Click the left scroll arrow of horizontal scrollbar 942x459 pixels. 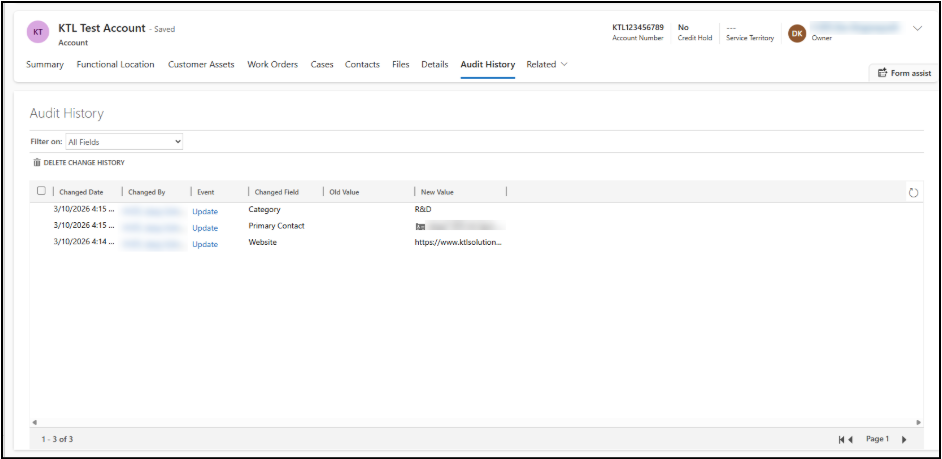click(35, 422)
